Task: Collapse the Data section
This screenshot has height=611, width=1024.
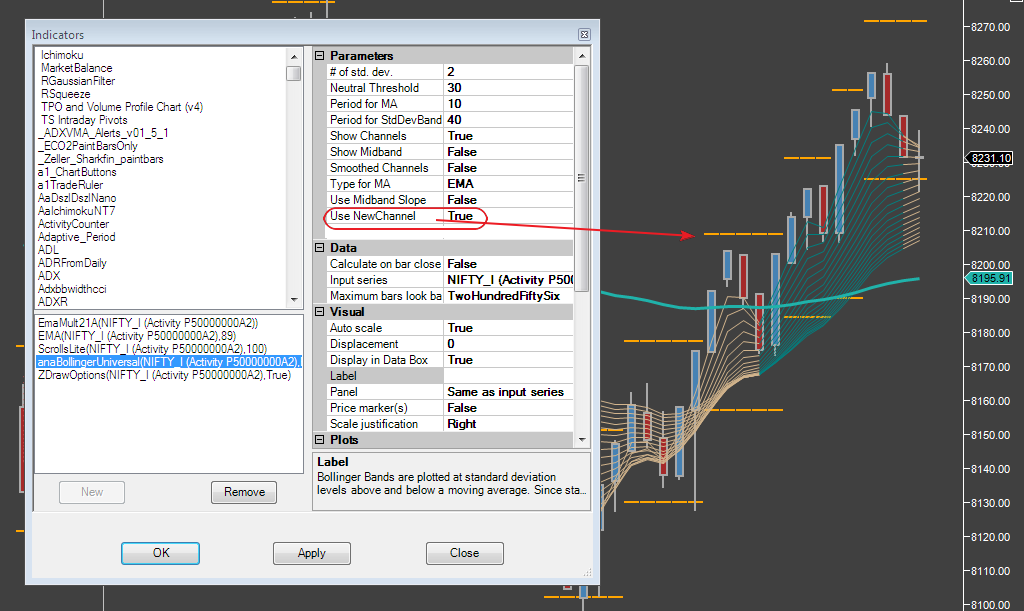Action: 319,247
